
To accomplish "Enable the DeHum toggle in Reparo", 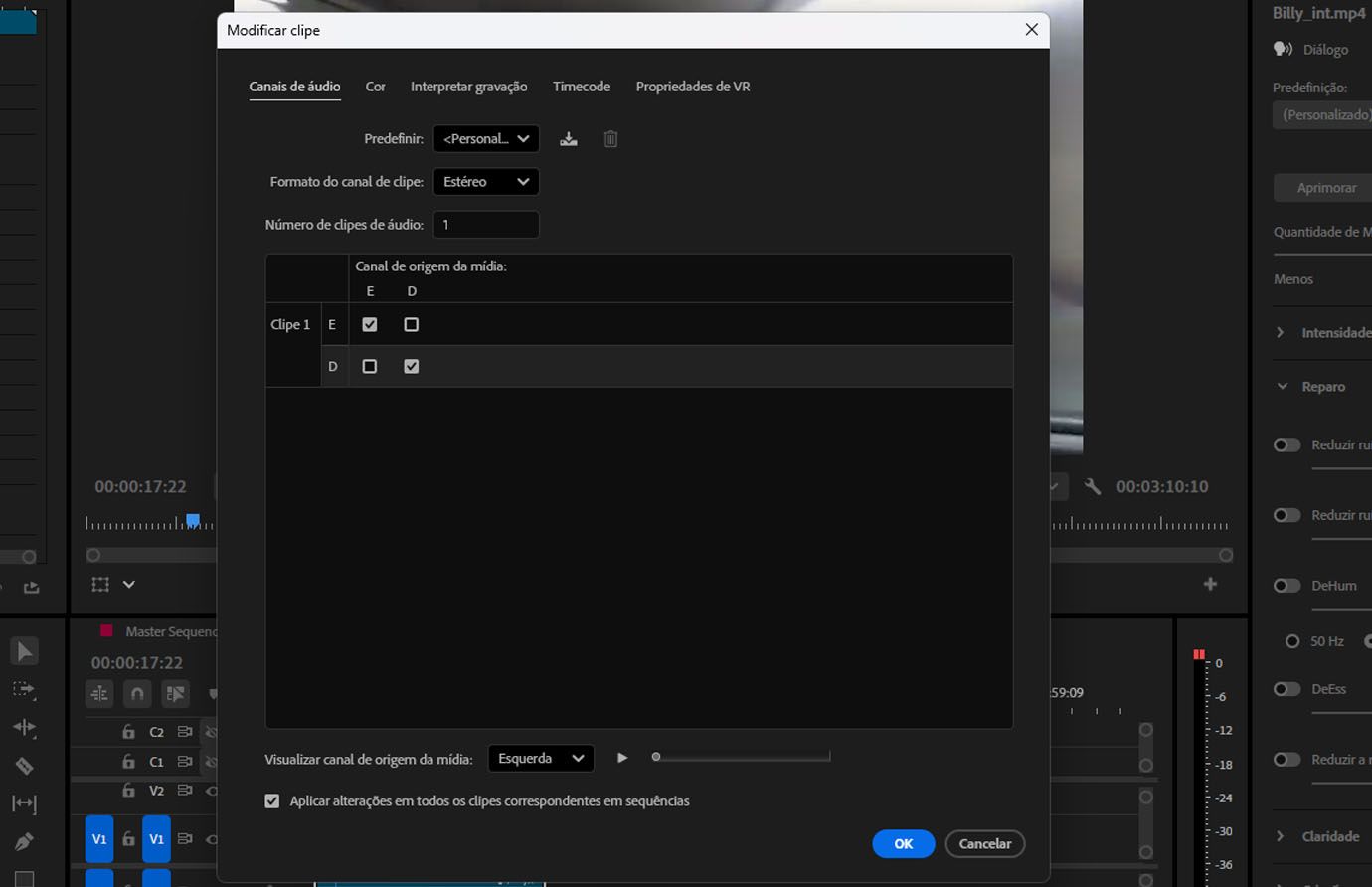I will tap(1286, 586).
